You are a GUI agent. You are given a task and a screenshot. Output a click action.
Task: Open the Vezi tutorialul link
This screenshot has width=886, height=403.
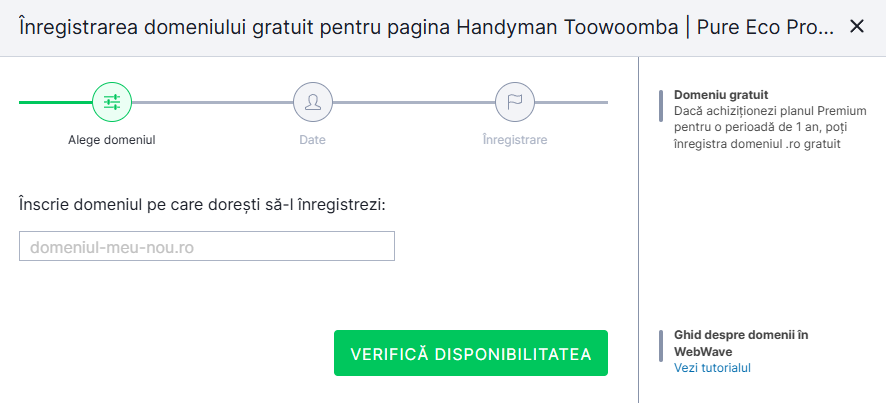(712, 368)
